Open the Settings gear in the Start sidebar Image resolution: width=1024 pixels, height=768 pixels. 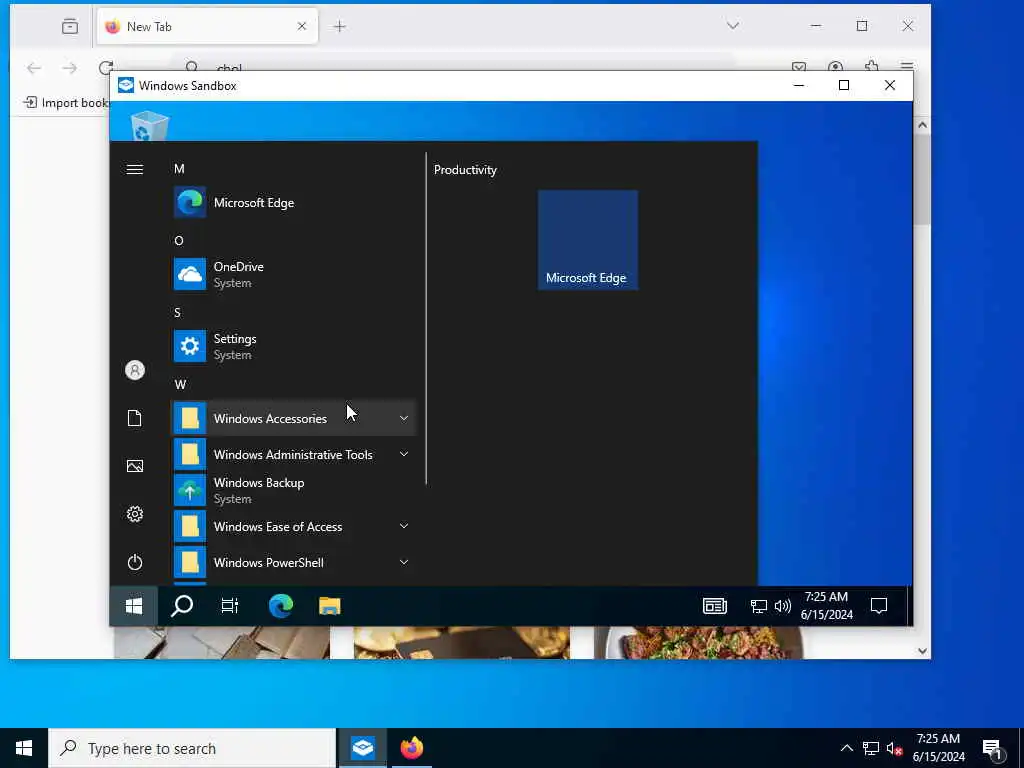135,515
